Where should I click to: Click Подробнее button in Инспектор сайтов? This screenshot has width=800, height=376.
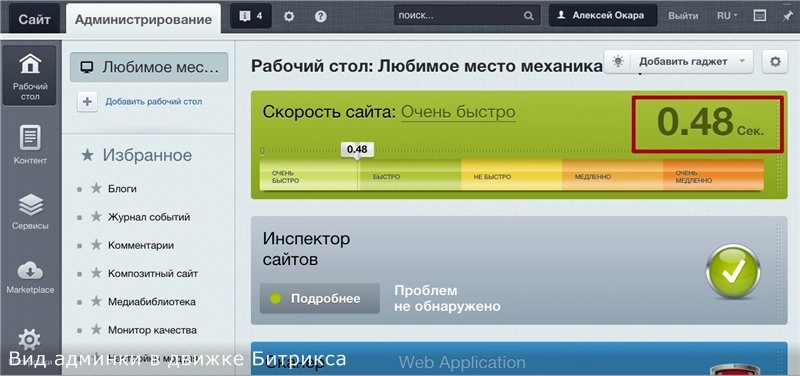pos(319,298)
